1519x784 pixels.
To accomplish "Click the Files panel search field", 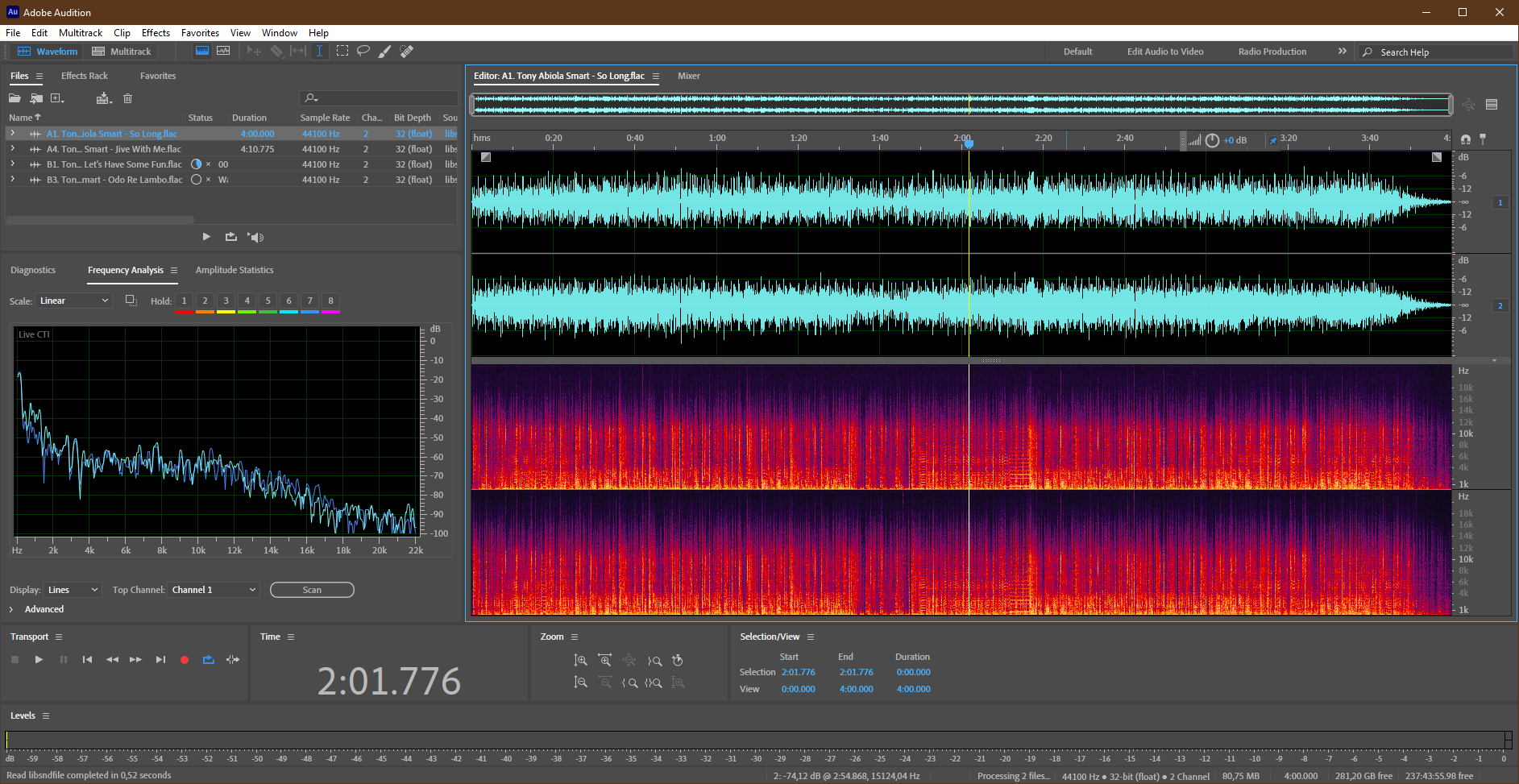I will (379, 98).
